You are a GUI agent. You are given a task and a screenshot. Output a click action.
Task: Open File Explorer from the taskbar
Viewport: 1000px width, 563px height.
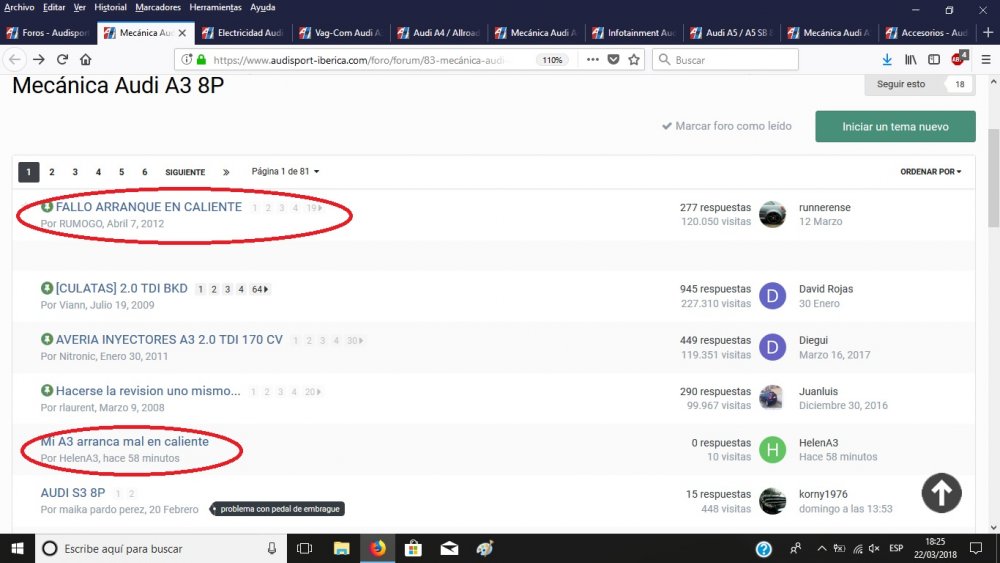(x=341, y=548)
